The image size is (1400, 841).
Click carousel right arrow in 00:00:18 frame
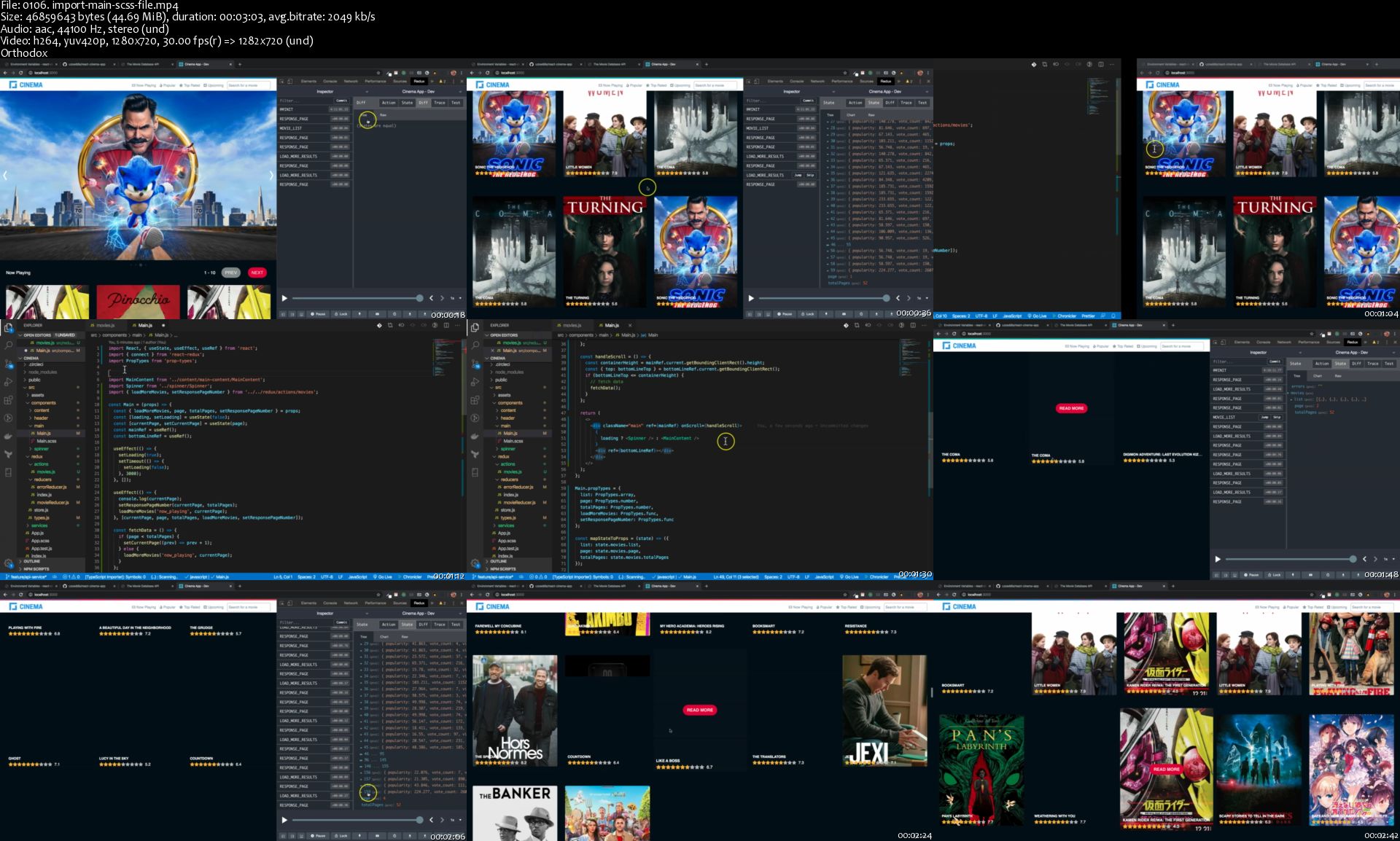click(x=271, y=176)
